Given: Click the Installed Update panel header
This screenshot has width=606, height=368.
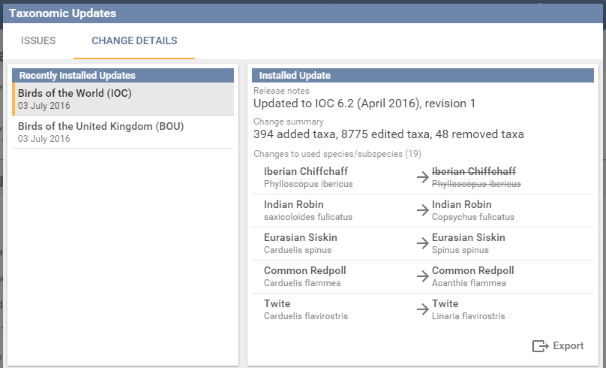Looking at the screenshot, I should pos(423,75).
